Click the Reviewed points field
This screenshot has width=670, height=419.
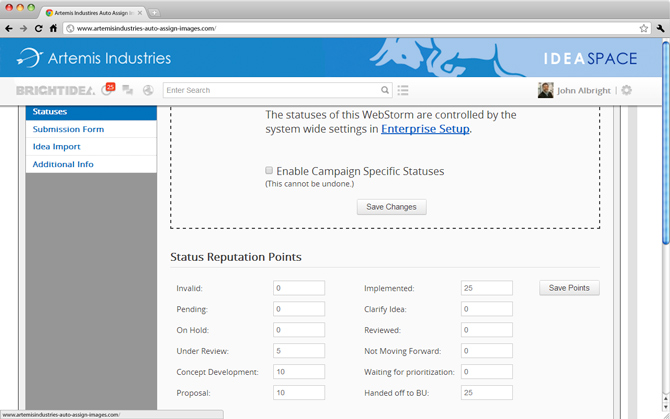click(487, 330)
